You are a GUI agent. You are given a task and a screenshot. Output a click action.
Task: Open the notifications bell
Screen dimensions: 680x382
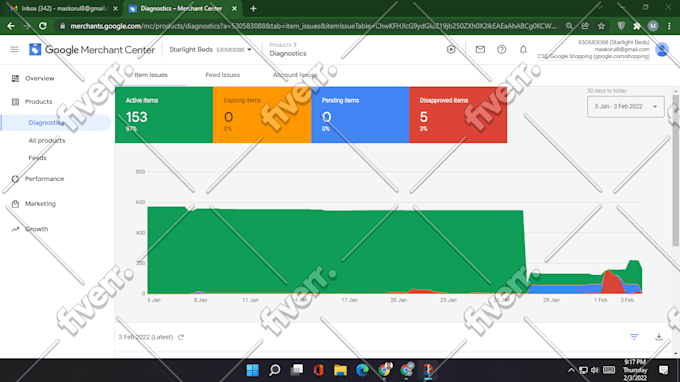(523, 49)
